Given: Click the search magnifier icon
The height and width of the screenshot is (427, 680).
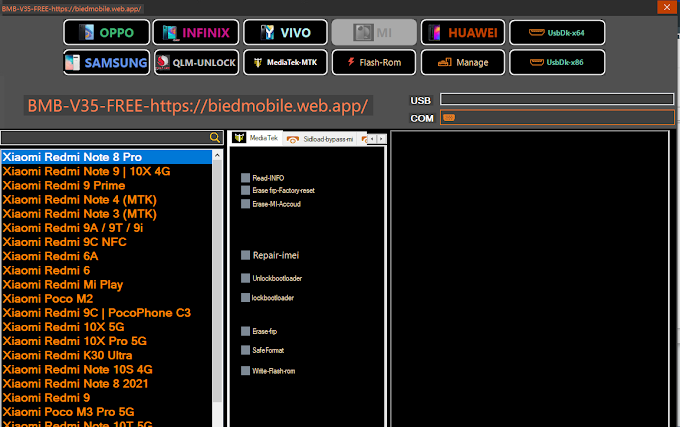Looking at the screenshot, I should tap(215, 137).
